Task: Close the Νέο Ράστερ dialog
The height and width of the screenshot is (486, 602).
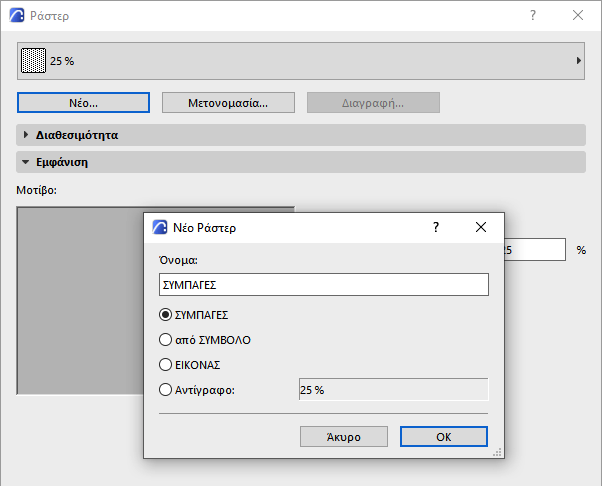Action: (x=481, y=228)
